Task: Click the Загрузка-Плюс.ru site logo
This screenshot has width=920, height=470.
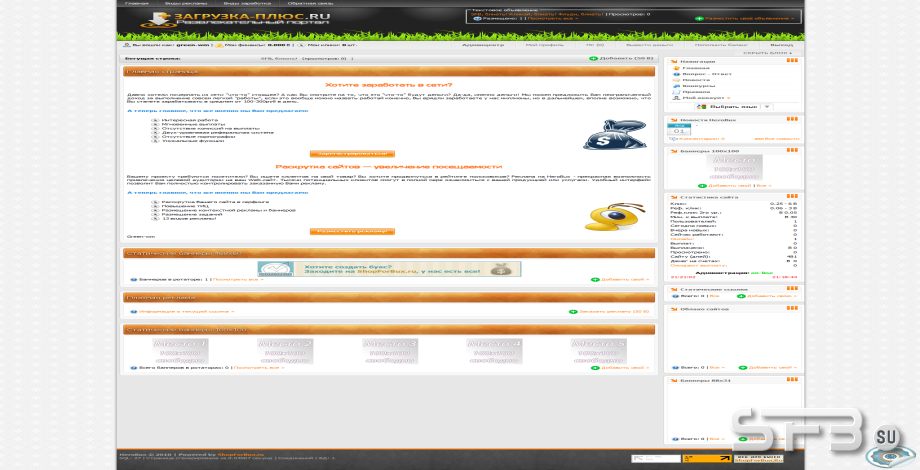Action: click(x=235, y=19)
